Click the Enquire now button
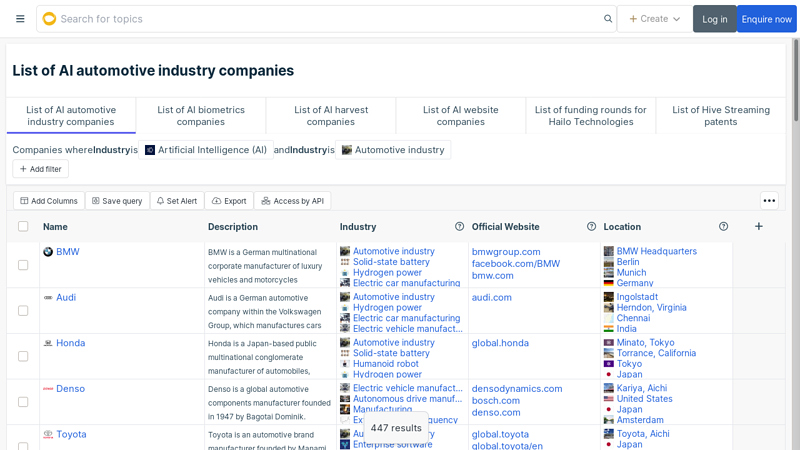This screenshot has width=800, height=450. click(766, 19)
